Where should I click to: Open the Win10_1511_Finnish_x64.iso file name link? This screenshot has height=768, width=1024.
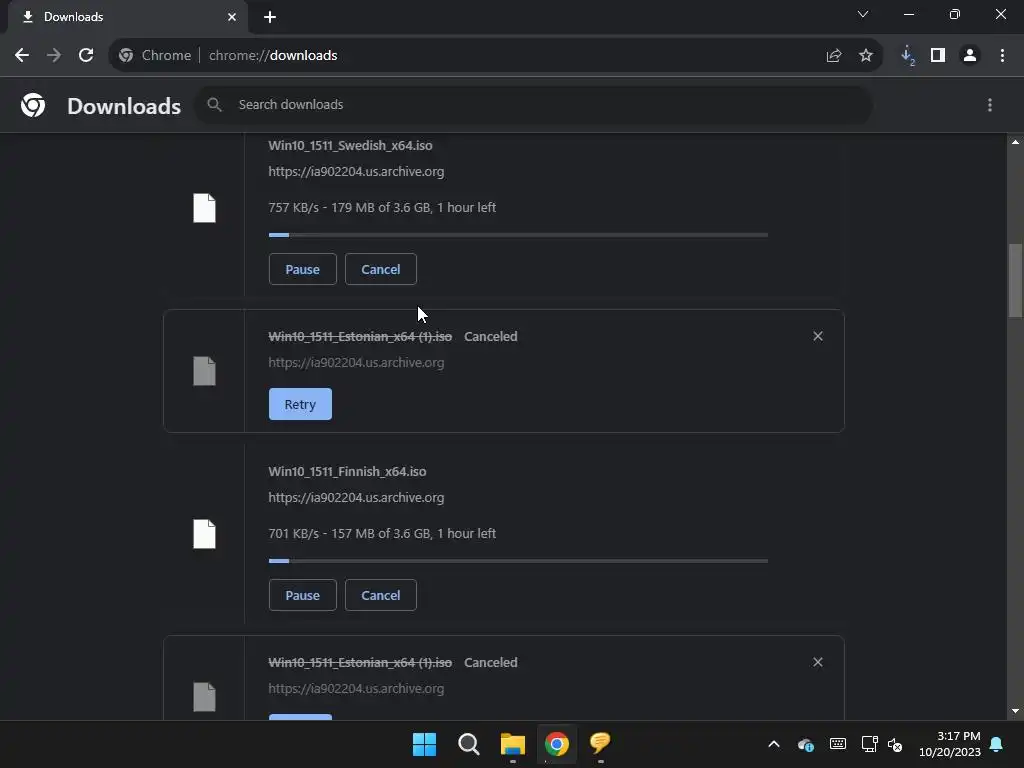point(347,472)
